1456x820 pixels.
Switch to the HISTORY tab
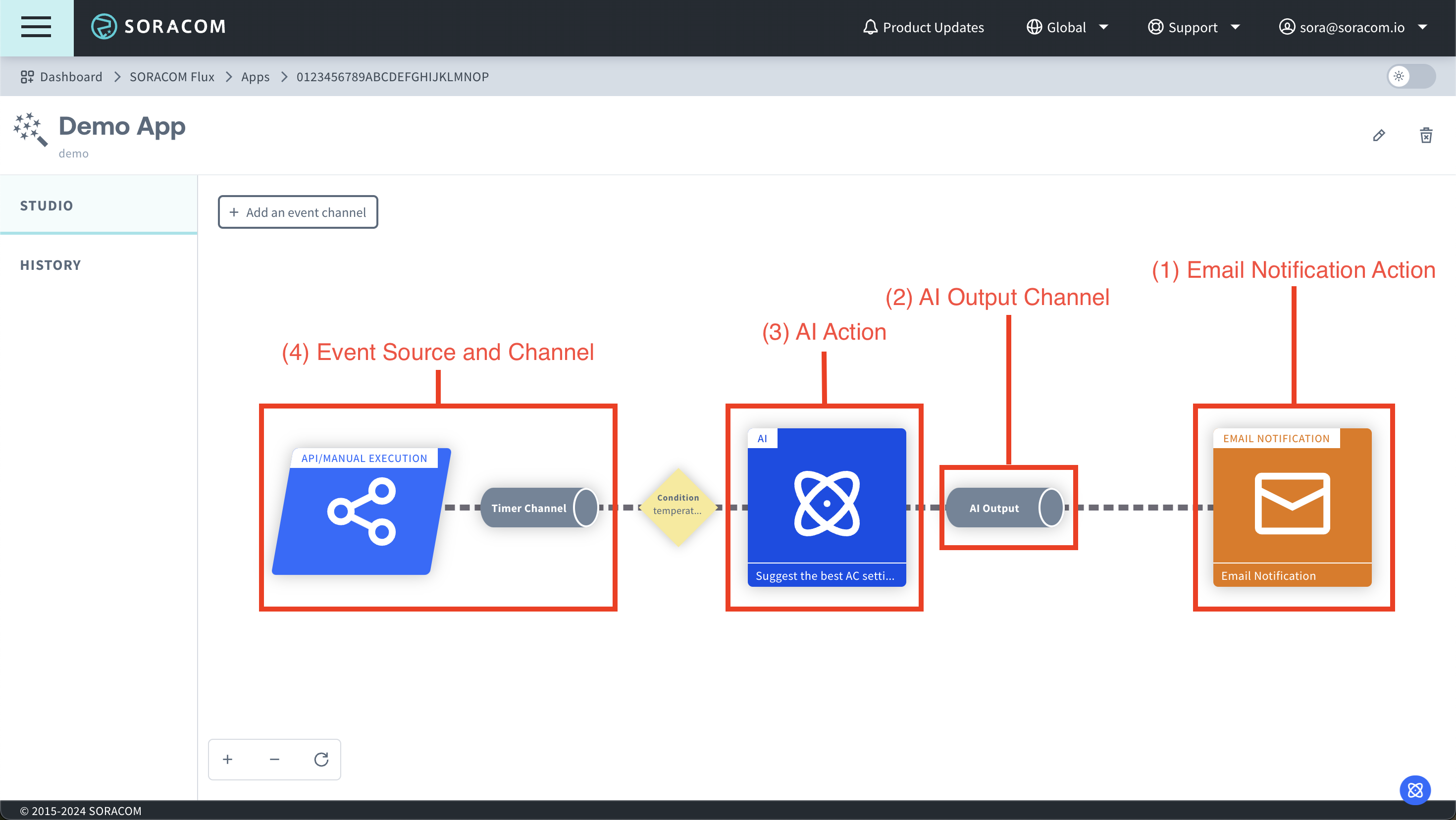pos(99,264)
